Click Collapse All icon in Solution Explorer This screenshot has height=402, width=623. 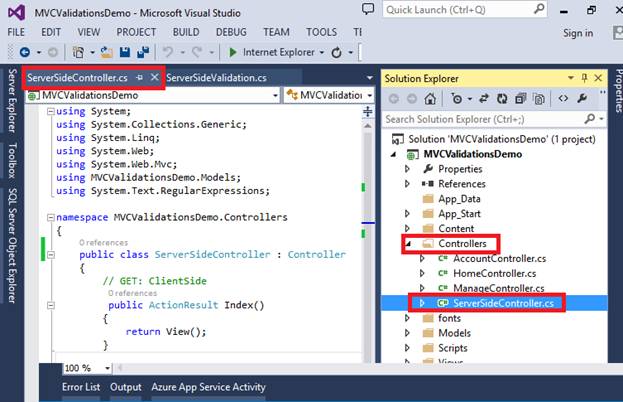click(520, 99)
